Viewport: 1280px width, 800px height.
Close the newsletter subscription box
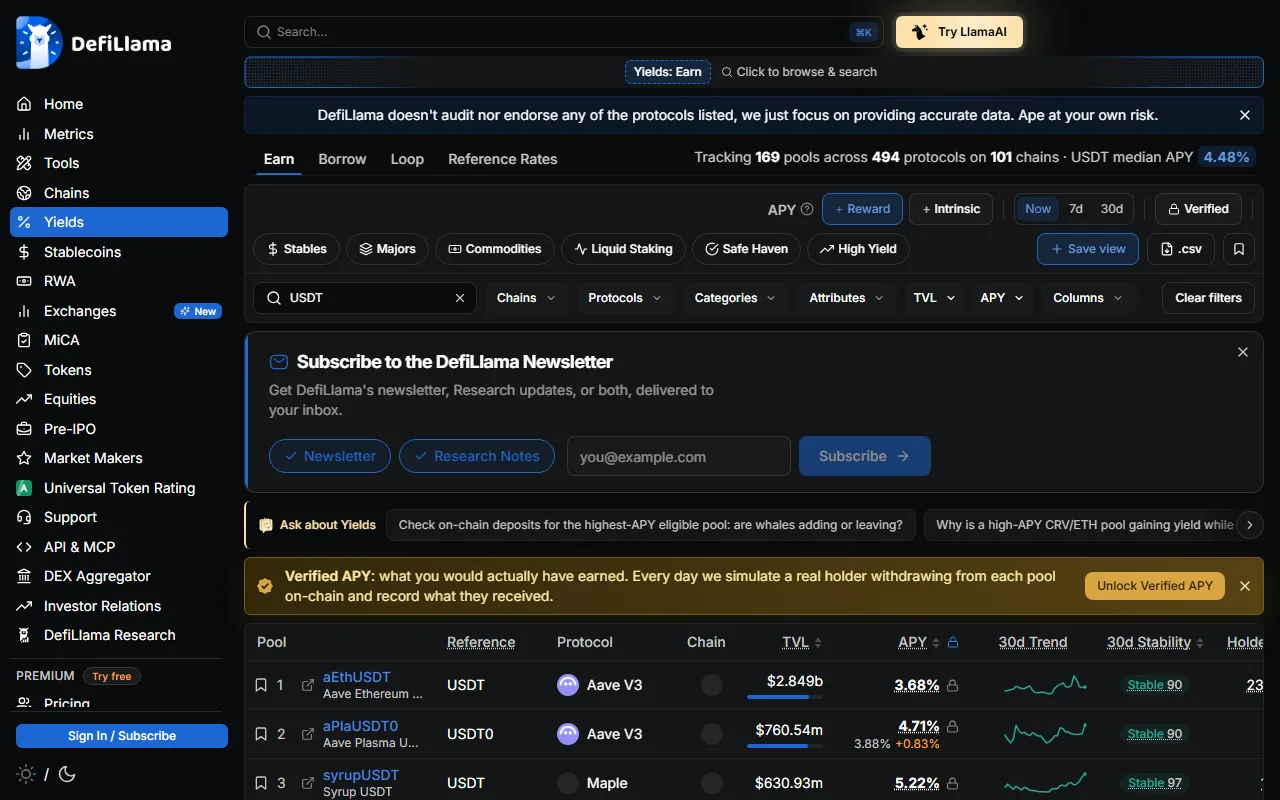pyautogui.click(x=1243, y=352)
